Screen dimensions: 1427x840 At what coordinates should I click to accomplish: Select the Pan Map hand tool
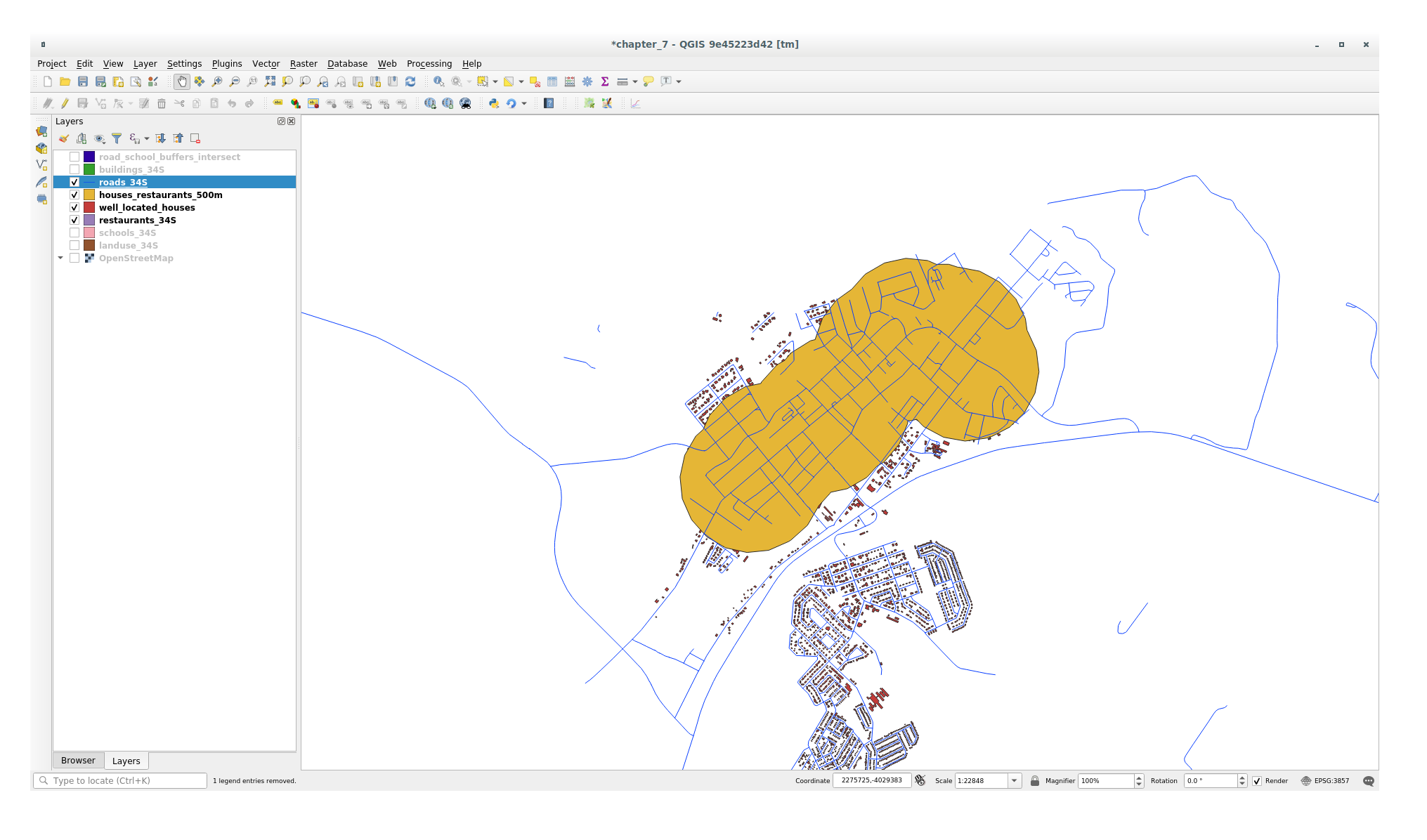(x=182, y=81)
